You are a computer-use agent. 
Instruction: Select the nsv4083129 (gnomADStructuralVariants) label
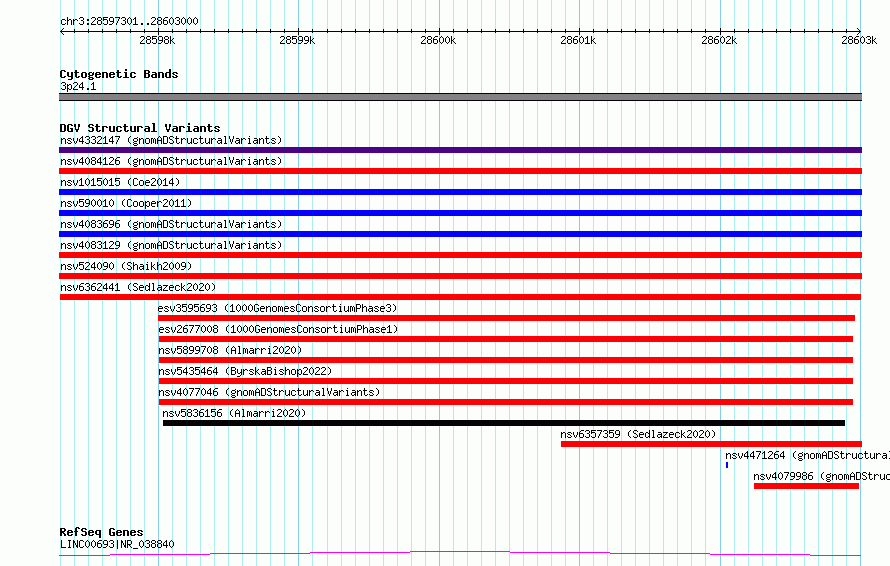171,245
